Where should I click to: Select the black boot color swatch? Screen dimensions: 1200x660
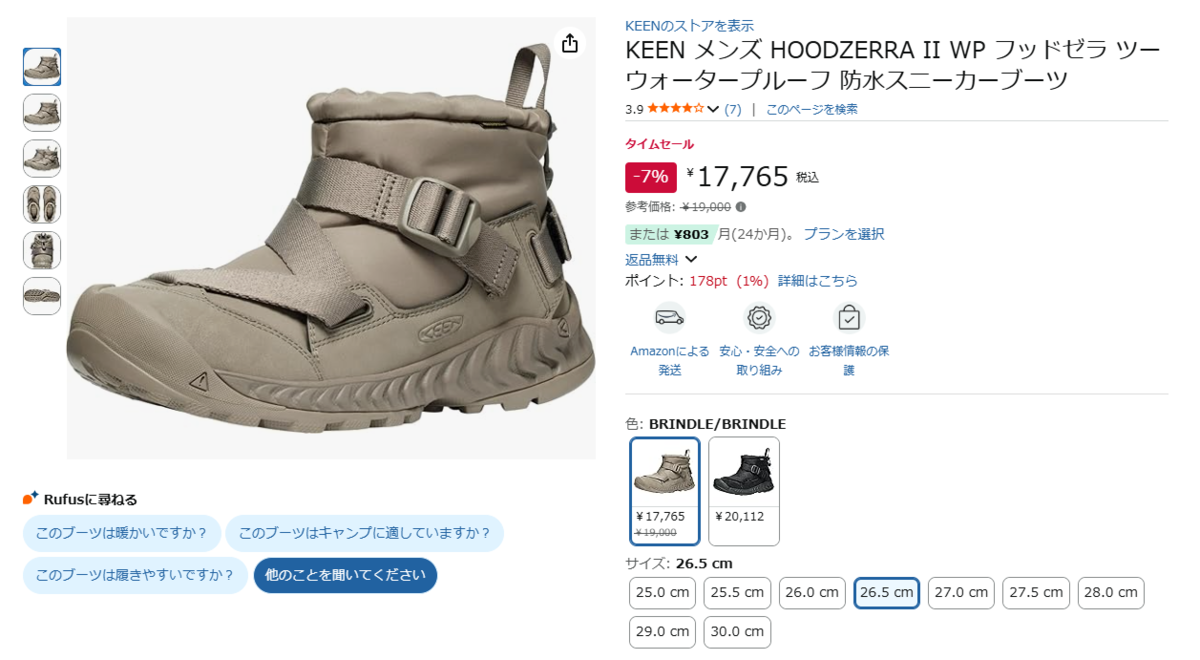click(x=744, y=491)
